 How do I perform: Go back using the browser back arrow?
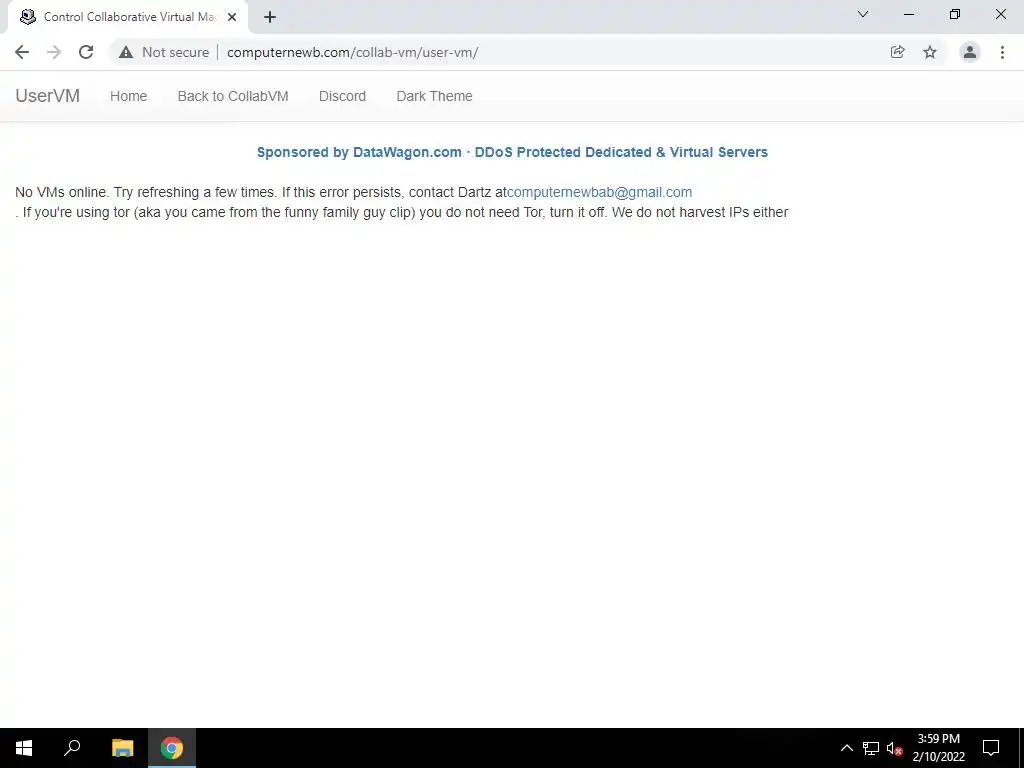(22, 52)
